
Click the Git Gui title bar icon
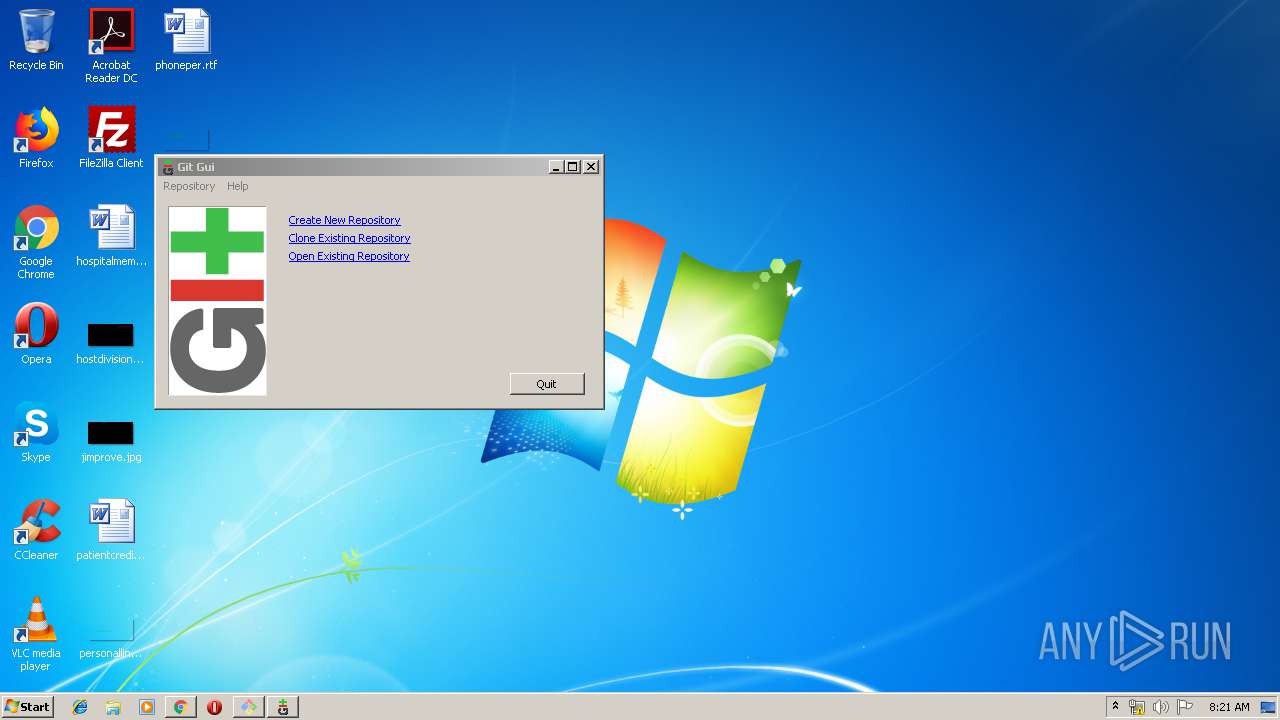168,167
